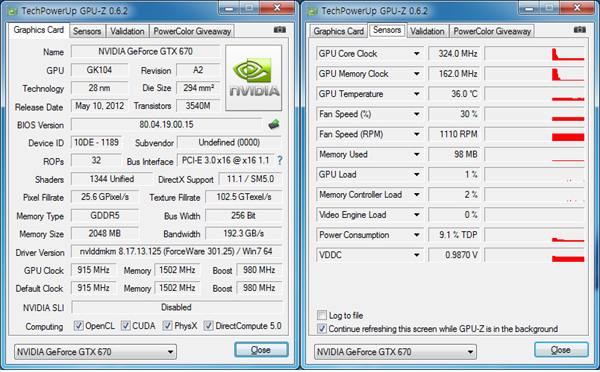Click the Bus Interface question mark icon
600x372 pixels.
(280, 160)
